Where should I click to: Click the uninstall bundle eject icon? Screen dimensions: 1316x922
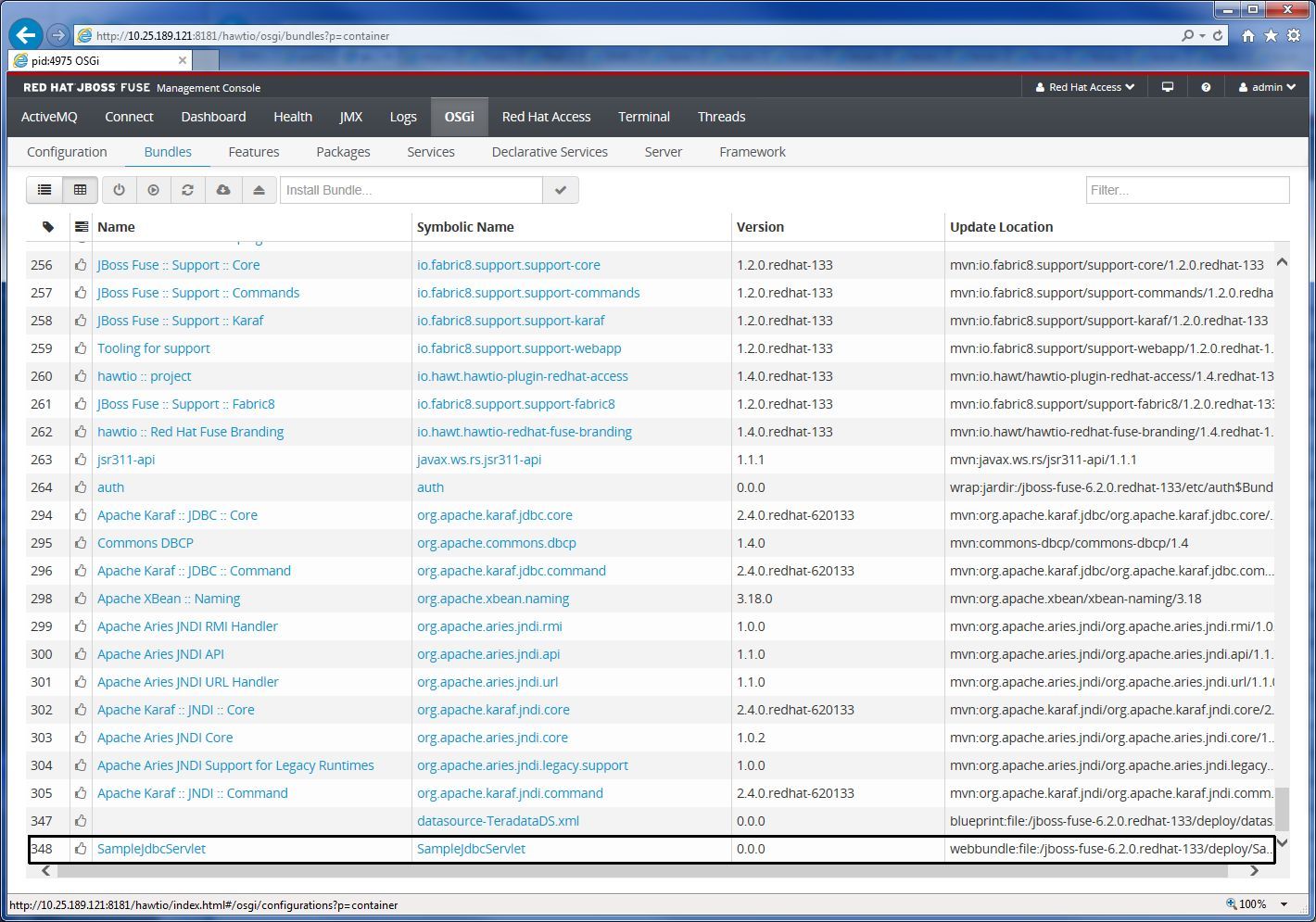click(x=259, y=190)
